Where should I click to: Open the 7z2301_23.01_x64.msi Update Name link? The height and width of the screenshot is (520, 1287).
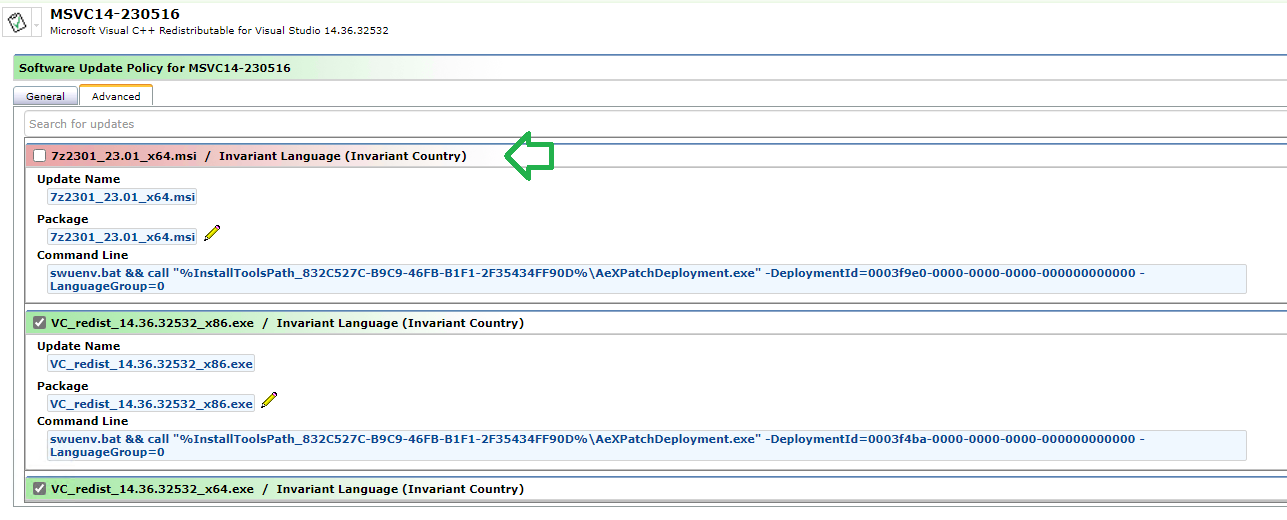(x=122, y=197)
